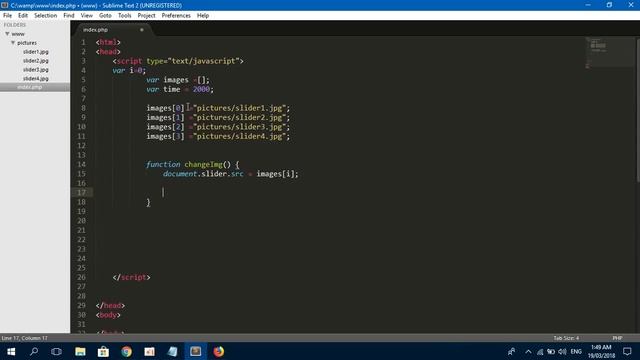The height and width of the screenshot is (360, 640).
Task: Switch ENG input language indicator
Action: point(576,351)
